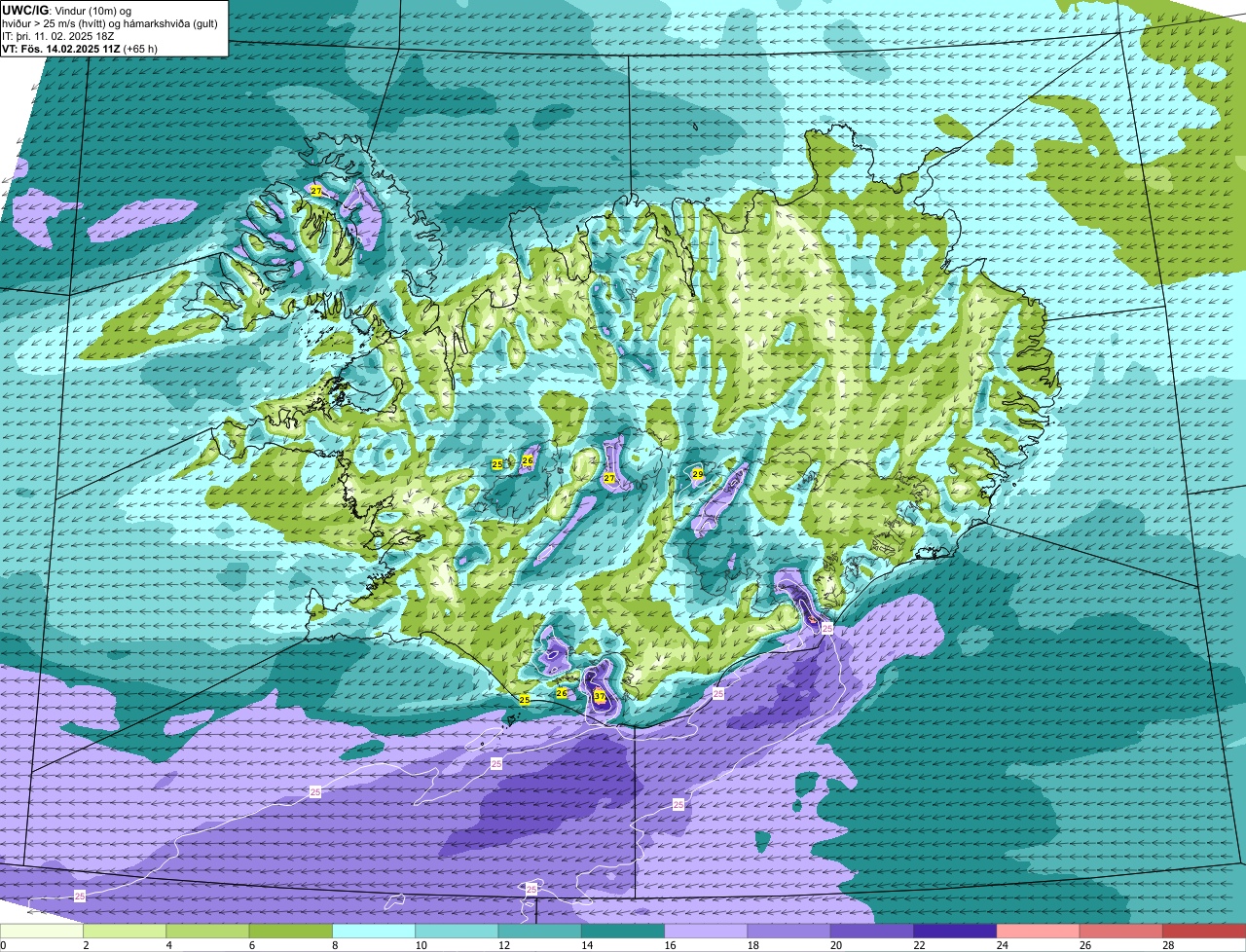Click the legend scale value '0'
The width and height of the screenshot is (1246, 952).
click(x=3, y=945)
